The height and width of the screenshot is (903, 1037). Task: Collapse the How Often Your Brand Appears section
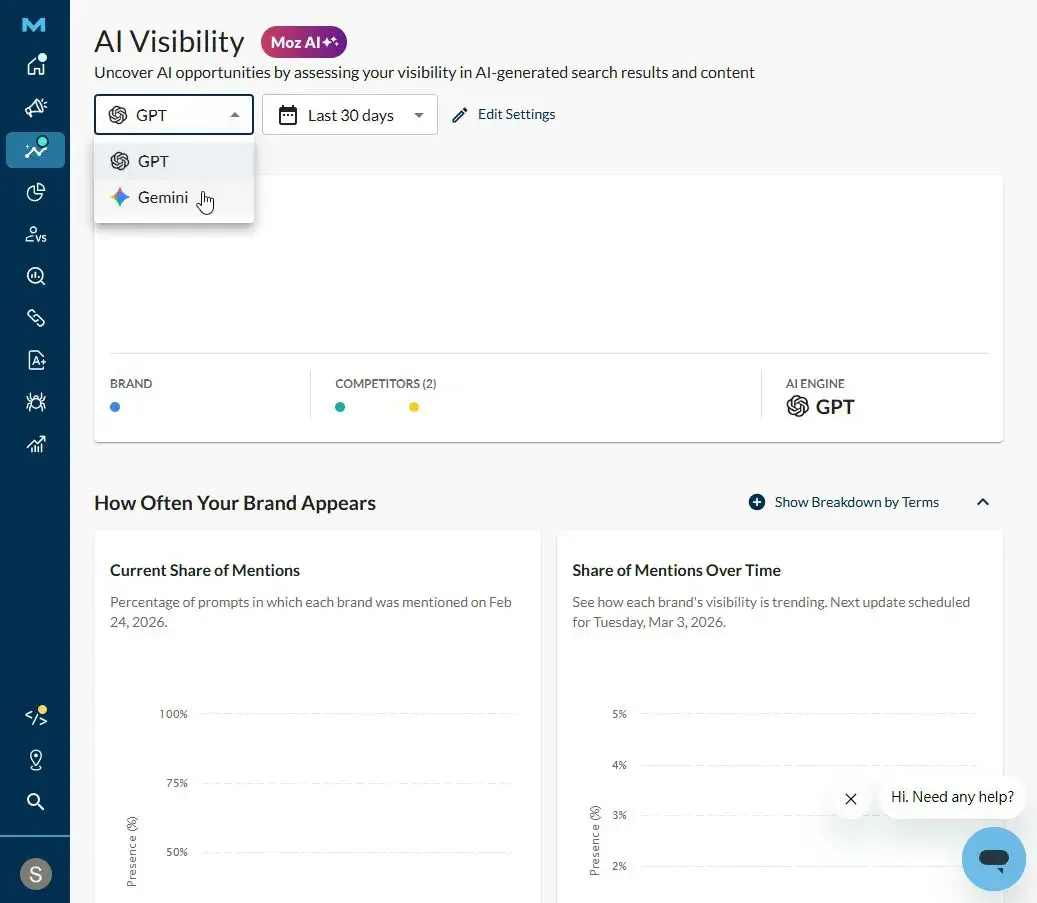tap(982, 502)
